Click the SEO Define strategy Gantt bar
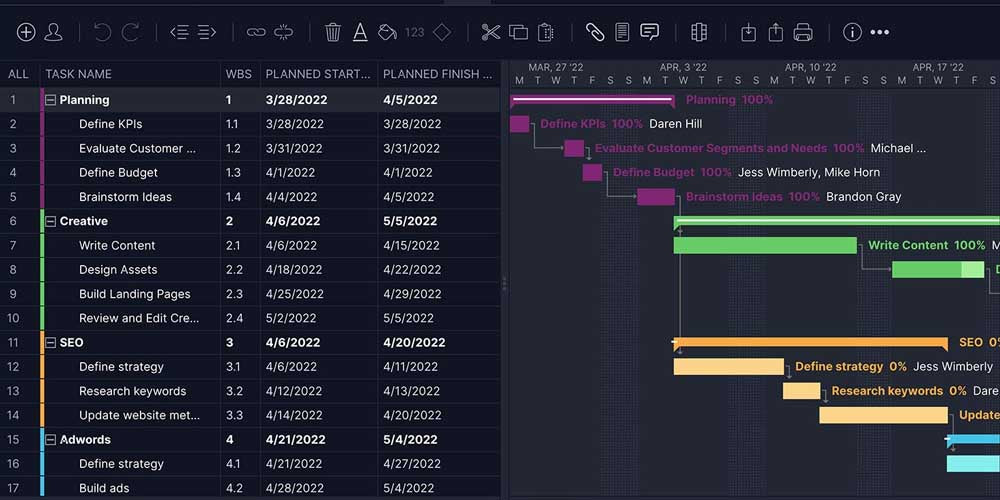1000x500 pixels. (729, 367)
